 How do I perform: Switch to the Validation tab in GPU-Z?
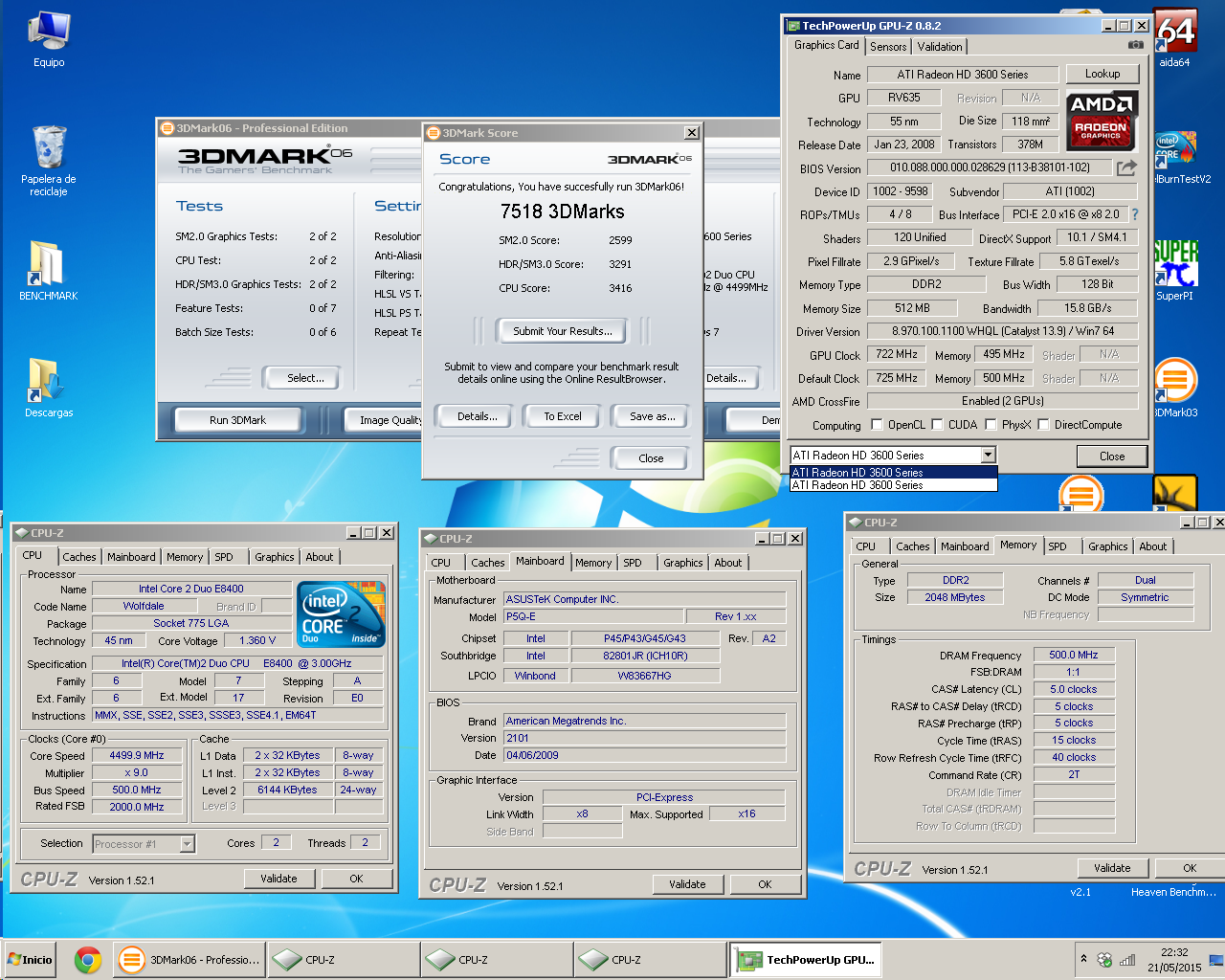click(x=940, y=46)
